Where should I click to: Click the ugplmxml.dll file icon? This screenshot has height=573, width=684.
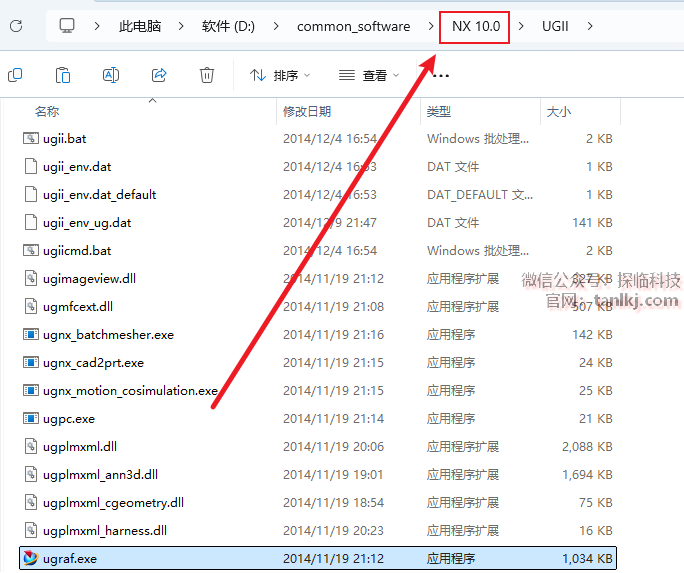click(31, 447)
